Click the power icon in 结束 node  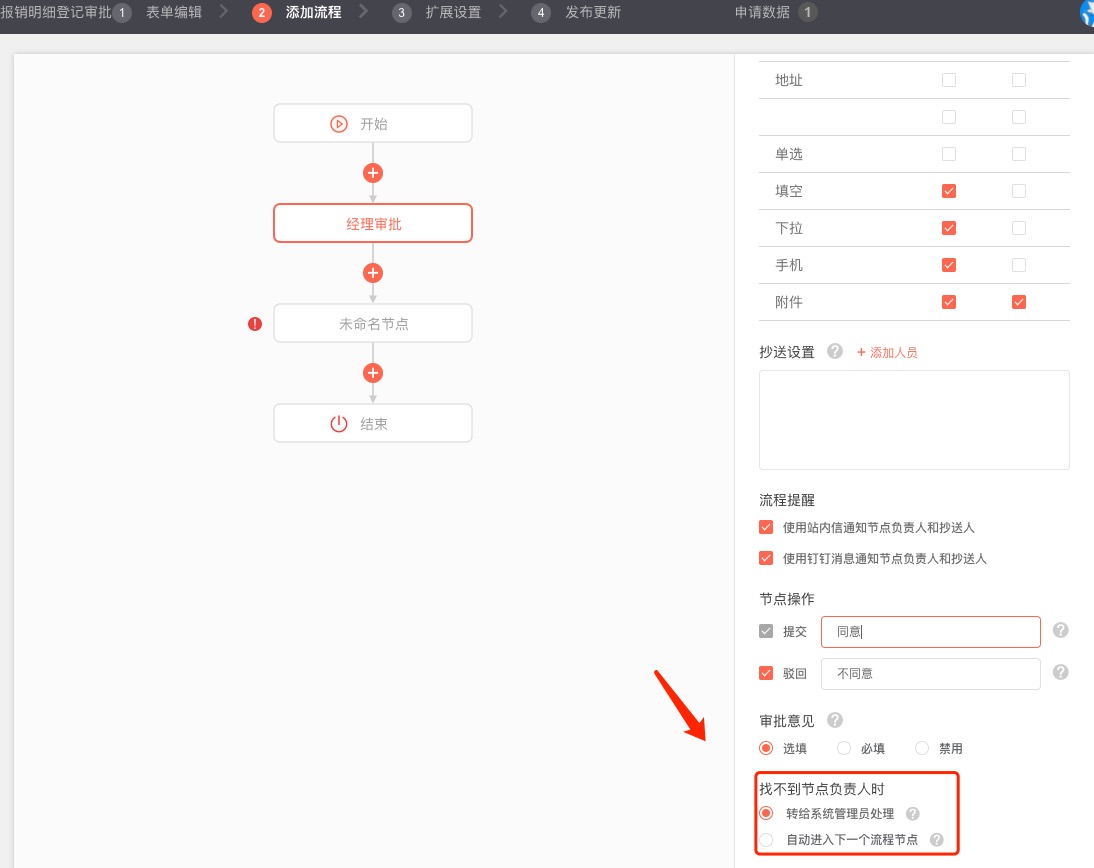click(x=338, y=424)
